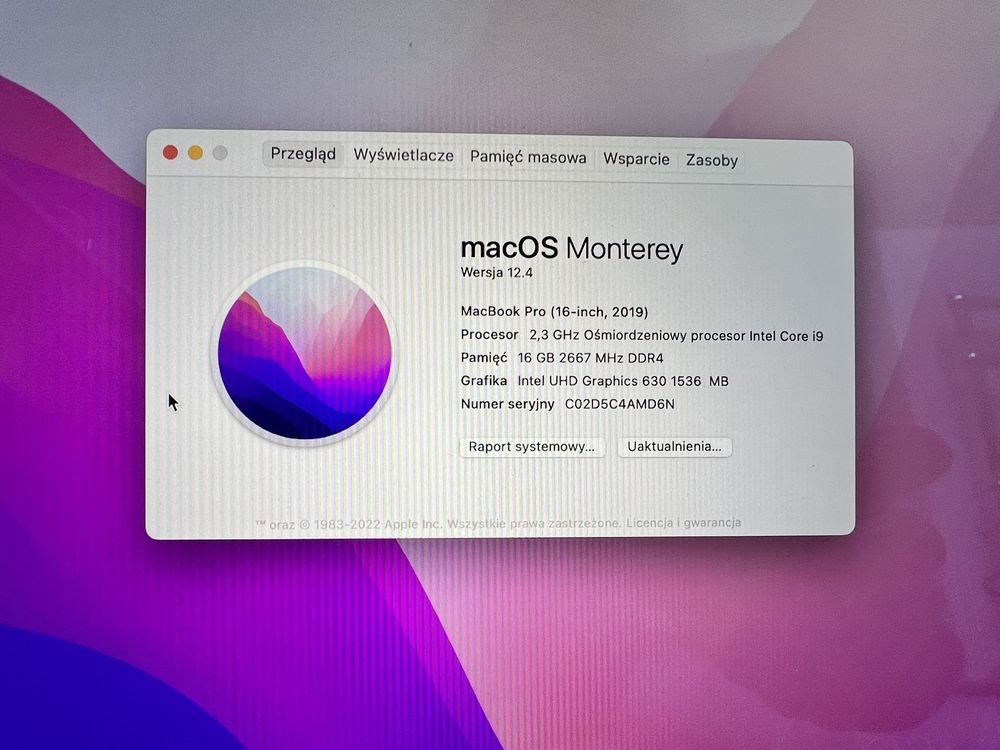1000x750 pixels.
Task: Click the Raport systemowy... button
Action: tap(532, 447)
